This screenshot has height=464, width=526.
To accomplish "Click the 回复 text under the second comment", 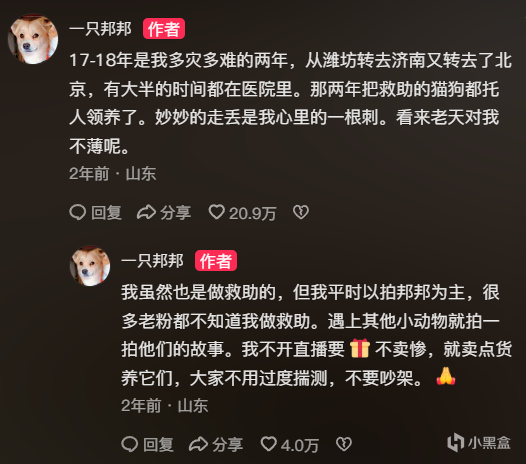I will pyautogui.click(x=158, y=445).
